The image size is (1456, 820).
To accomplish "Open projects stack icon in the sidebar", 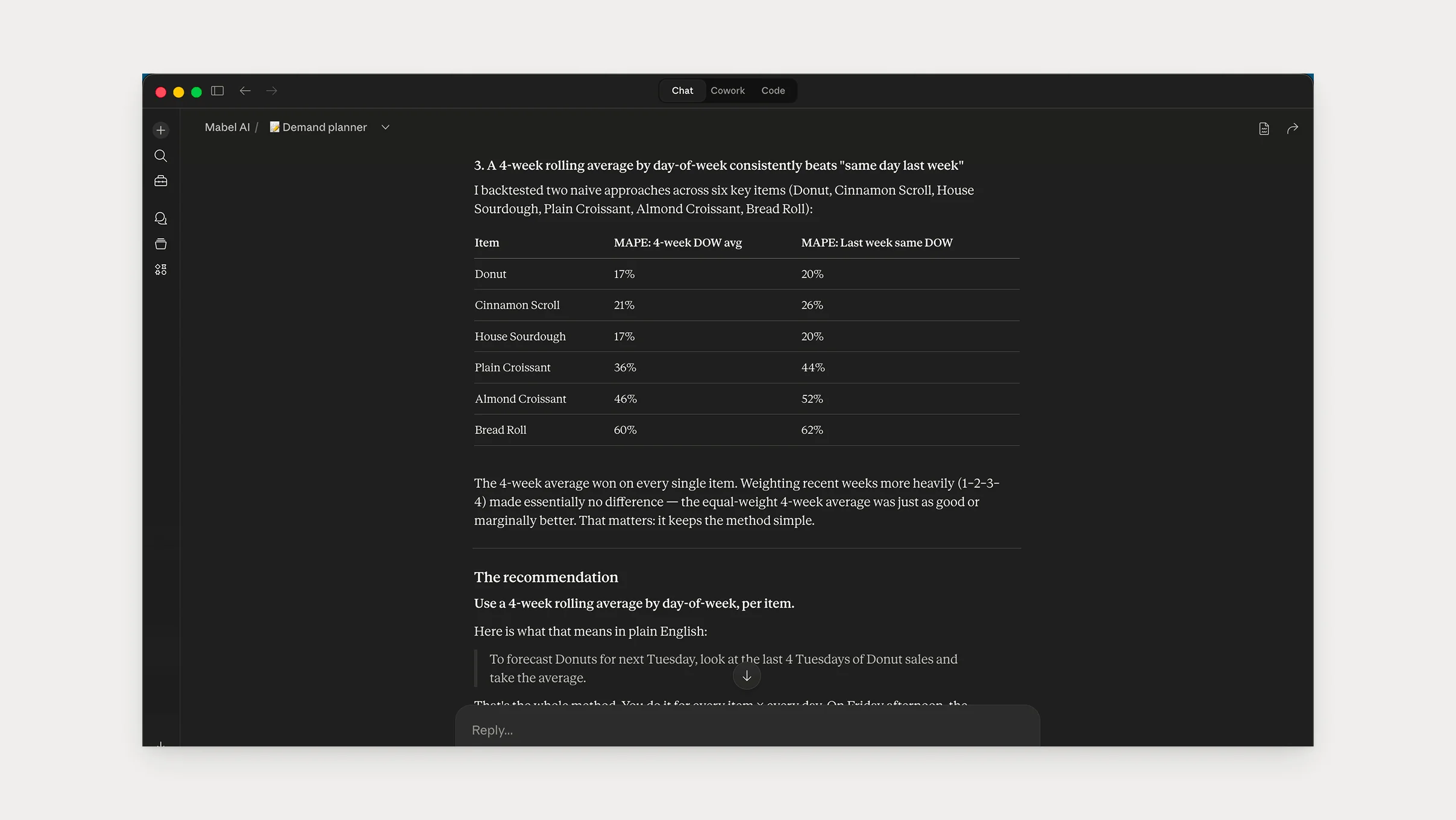I will click(x=161, y=244).
